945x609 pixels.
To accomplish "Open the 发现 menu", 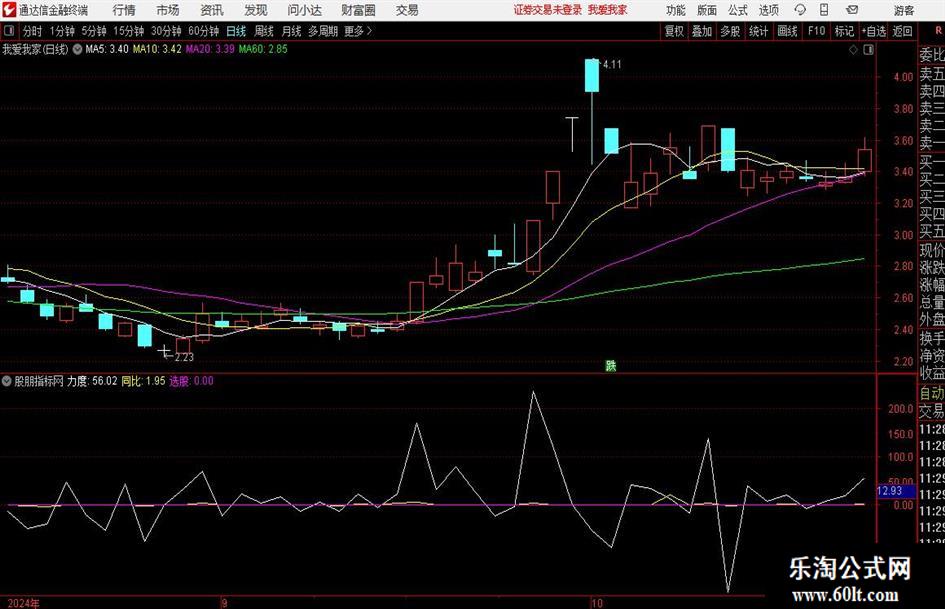I will tap(256, 10).
